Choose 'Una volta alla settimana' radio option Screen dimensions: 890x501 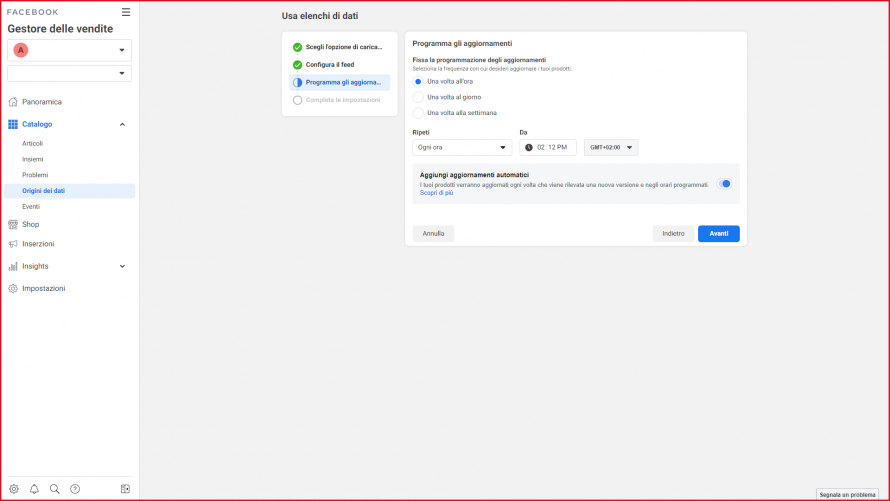pos(418,113)
